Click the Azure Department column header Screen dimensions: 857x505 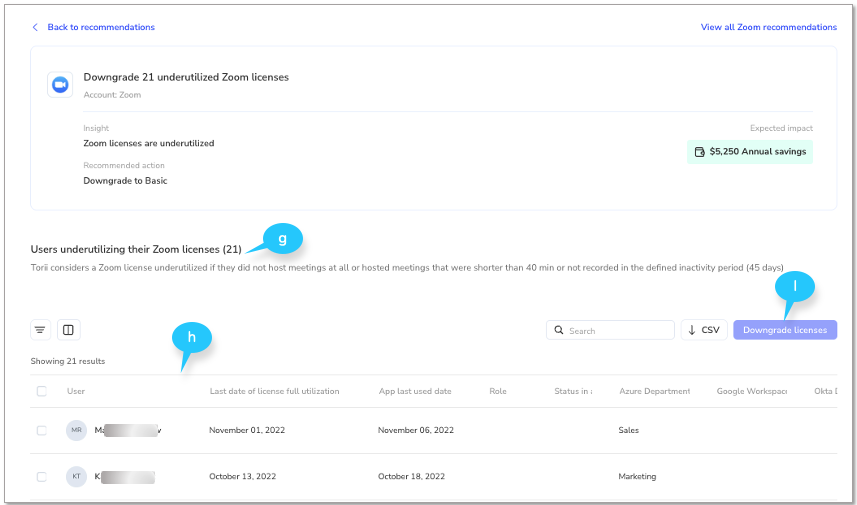point(654,391)
